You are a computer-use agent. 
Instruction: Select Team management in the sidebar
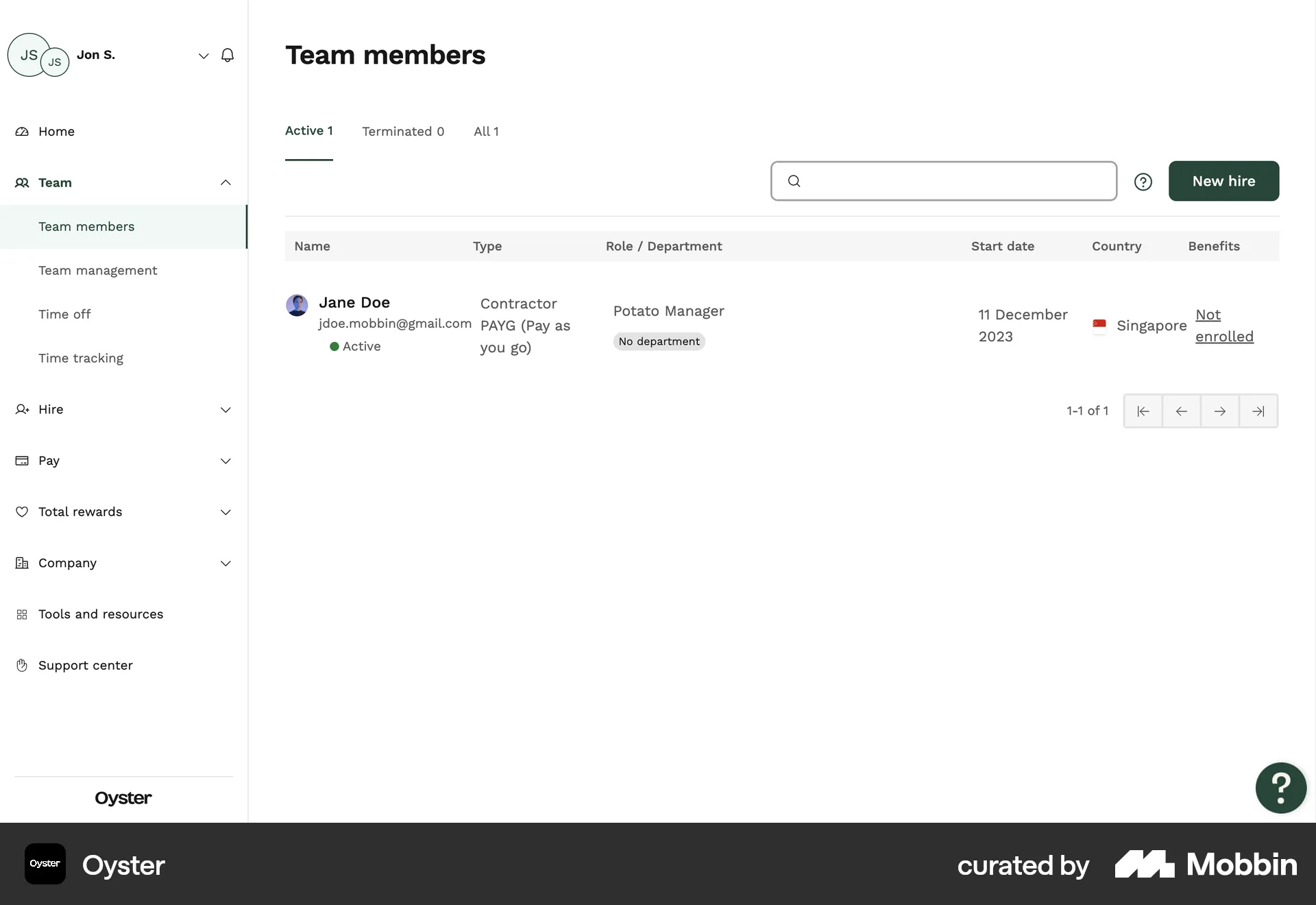click(98, 271)
